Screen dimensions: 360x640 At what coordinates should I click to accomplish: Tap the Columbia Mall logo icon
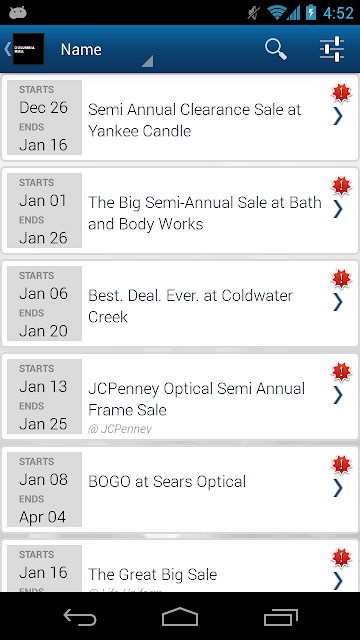click(28, 49)
